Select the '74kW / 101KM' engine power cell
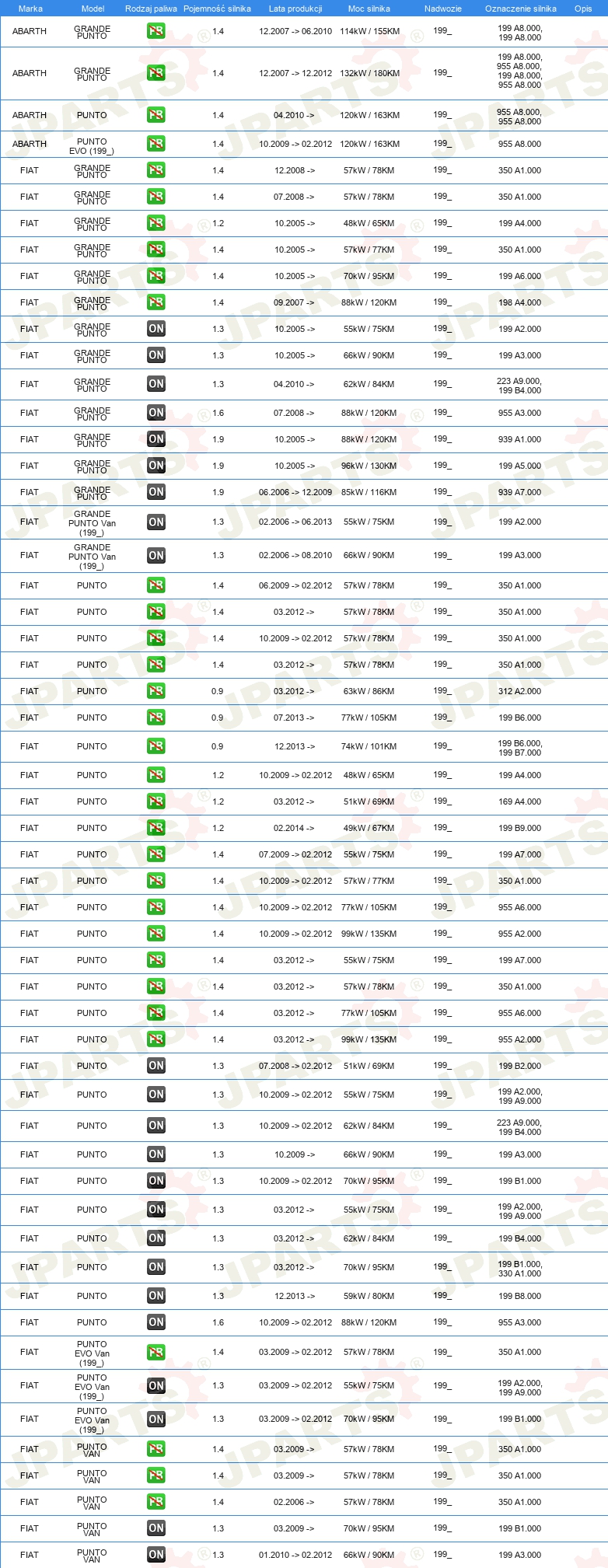Screen dimensions: 608x1568 click(369, 747)
